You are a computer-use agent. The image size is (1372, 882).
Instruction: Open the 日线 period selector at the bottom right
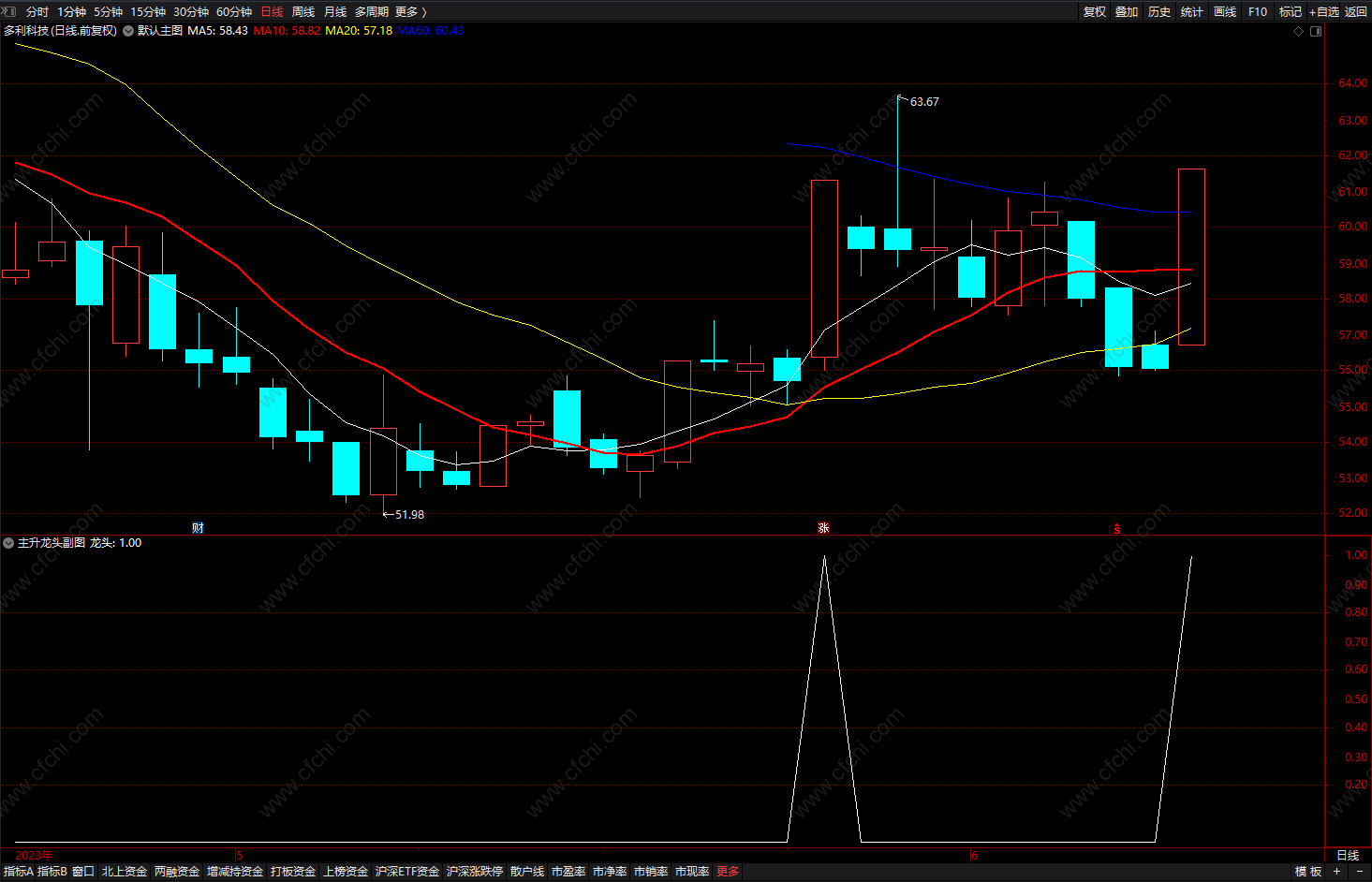[x=1348, y=856]
